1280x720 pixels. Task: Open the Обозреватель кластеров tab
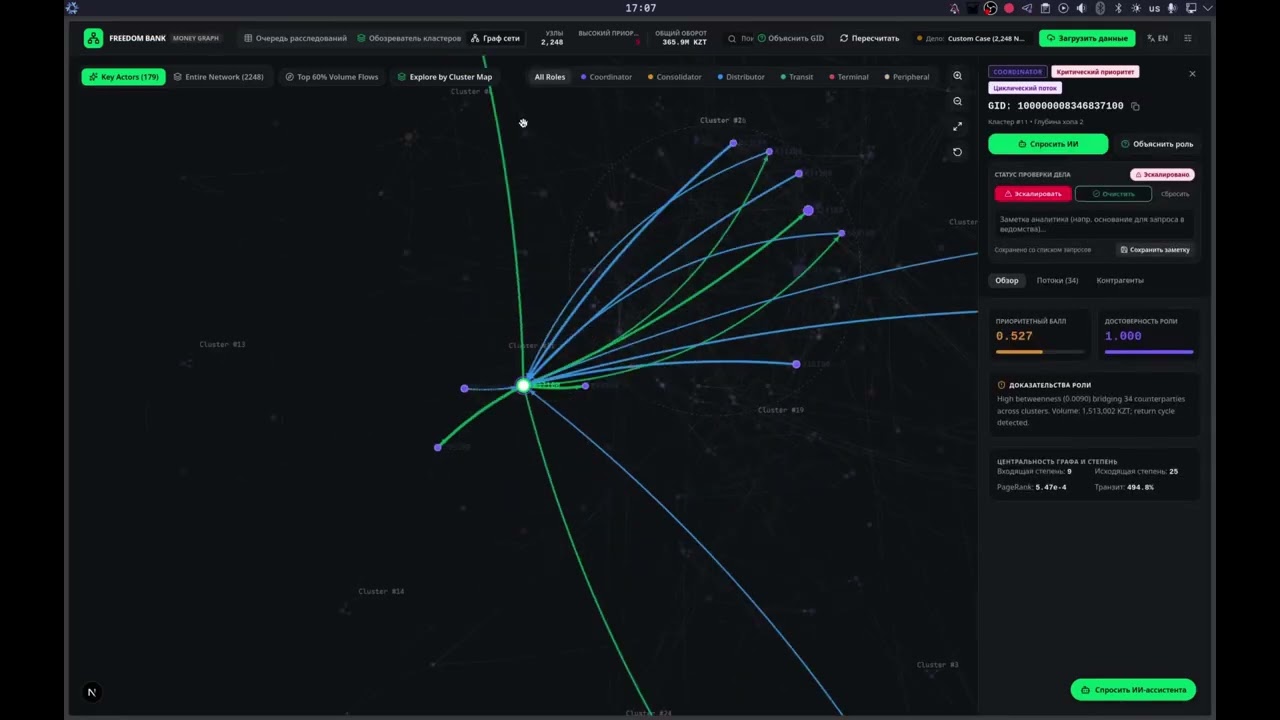tap(409, 38)
